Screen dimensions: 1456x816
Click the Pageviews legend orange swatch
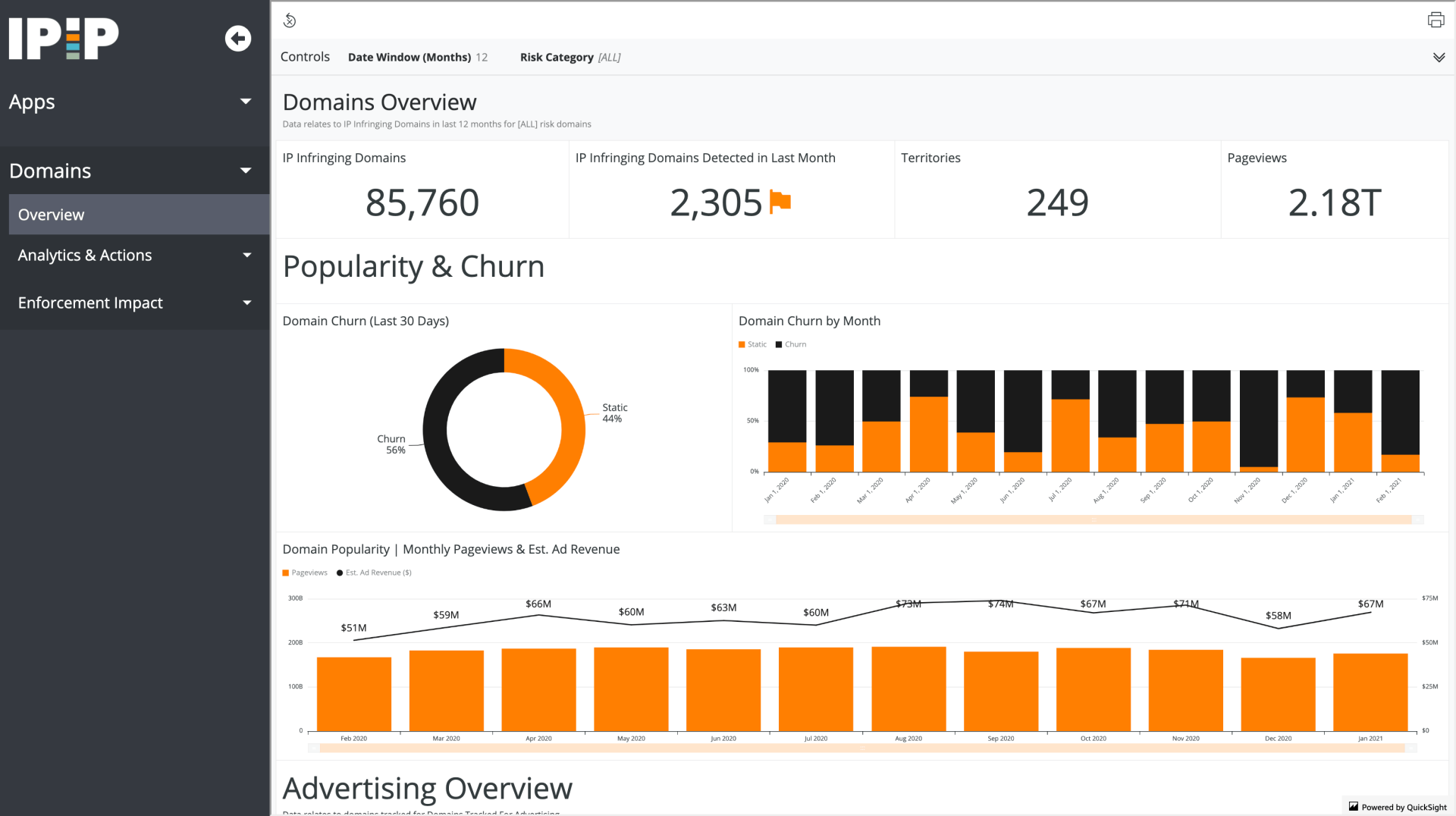coord(286,573)
